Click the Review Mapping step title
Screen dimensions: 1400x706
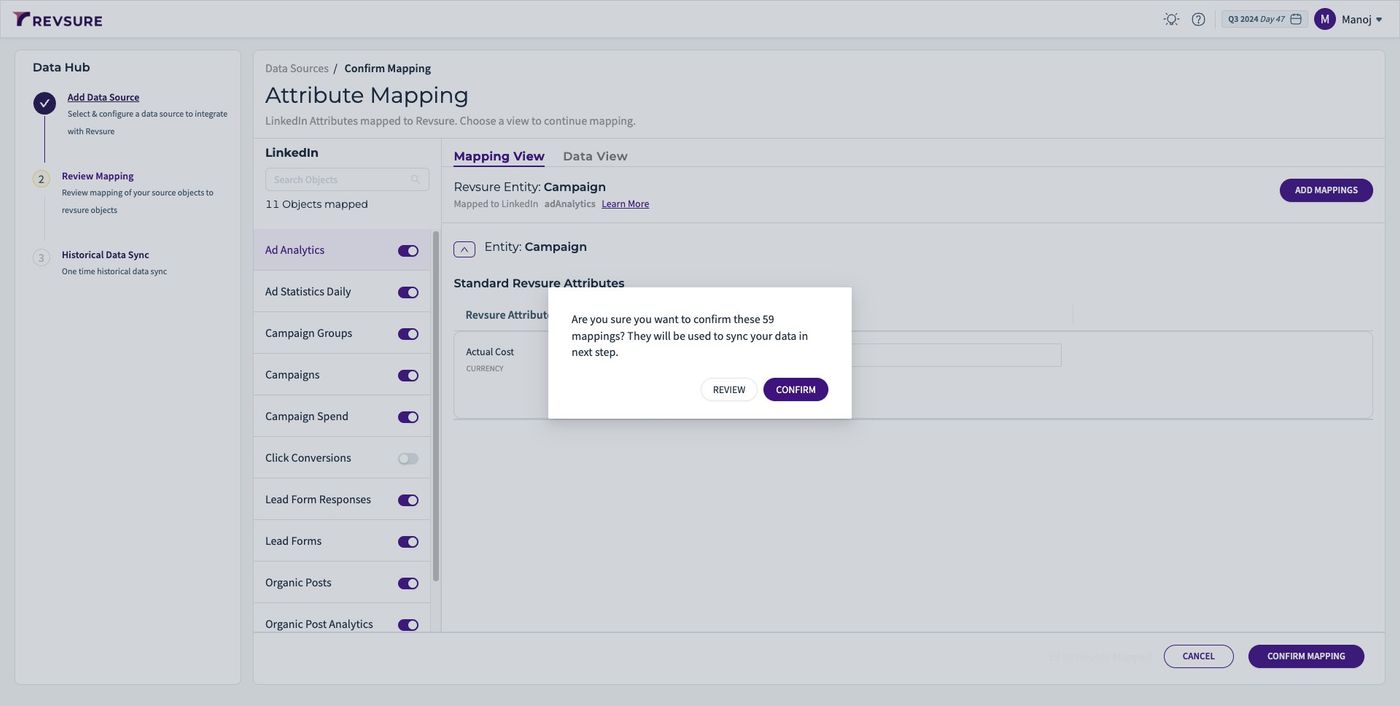(98, 176)
